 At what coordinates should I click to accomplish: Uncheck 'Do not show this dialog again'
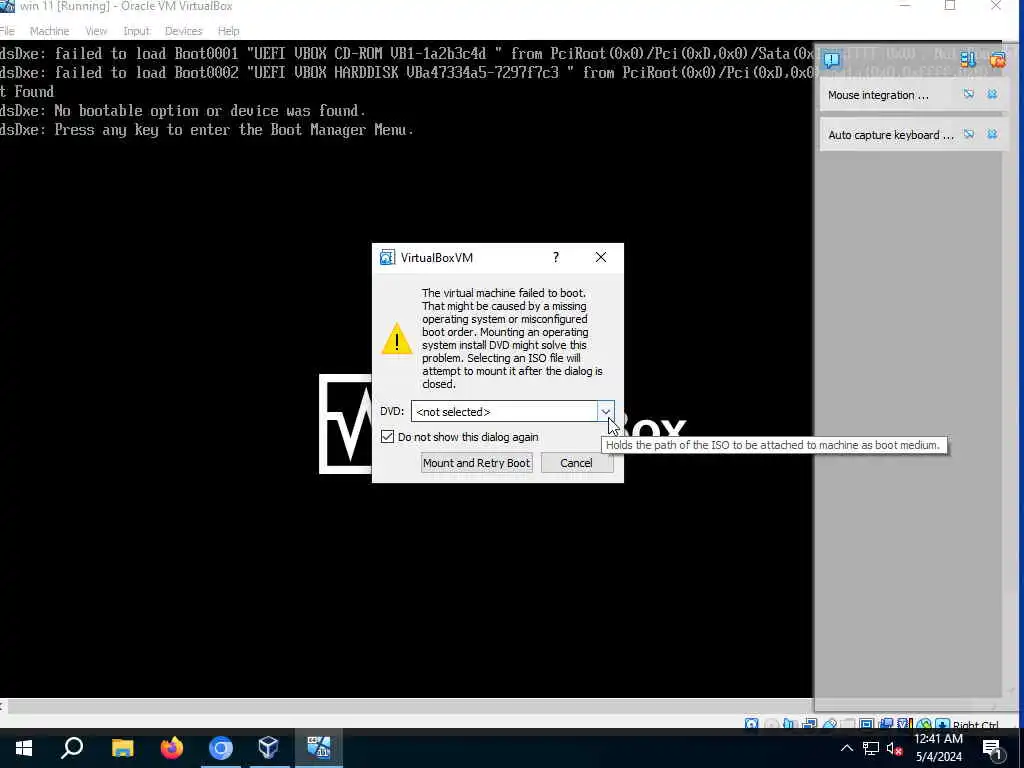[387, 437]
